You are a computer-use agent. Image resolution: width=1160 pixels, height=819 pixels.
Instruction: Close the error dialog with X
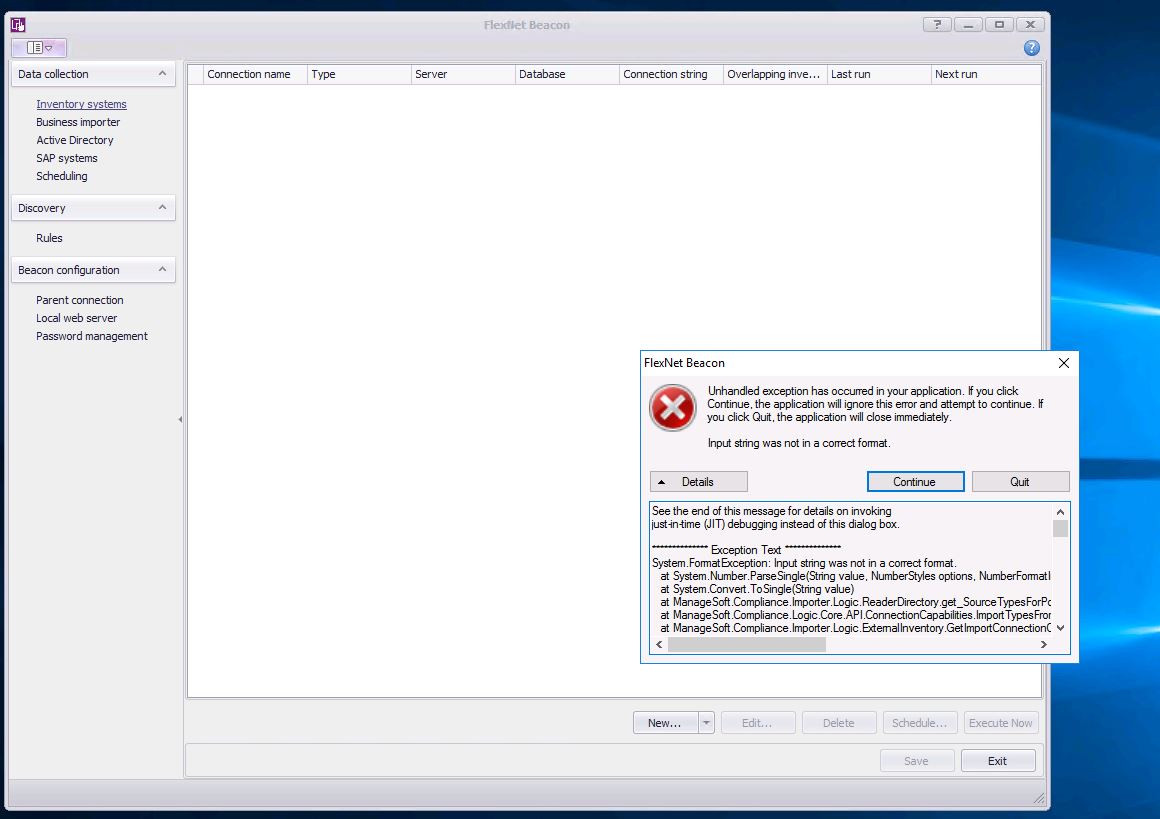(1064, 363)
